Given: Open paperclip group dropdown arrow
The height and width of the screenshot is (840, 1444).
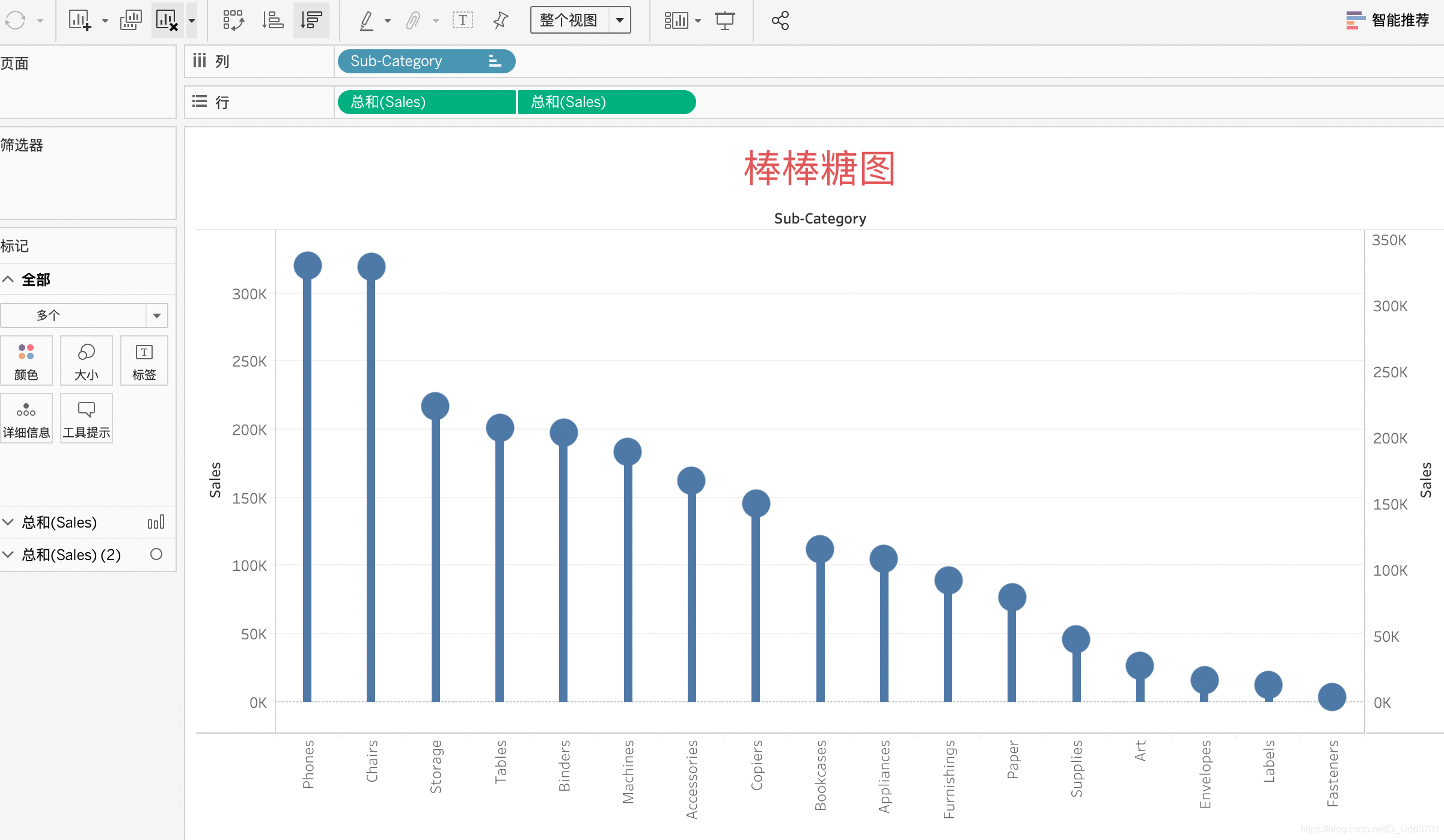Looking at the screenshot, I should (x=436, y=21).
